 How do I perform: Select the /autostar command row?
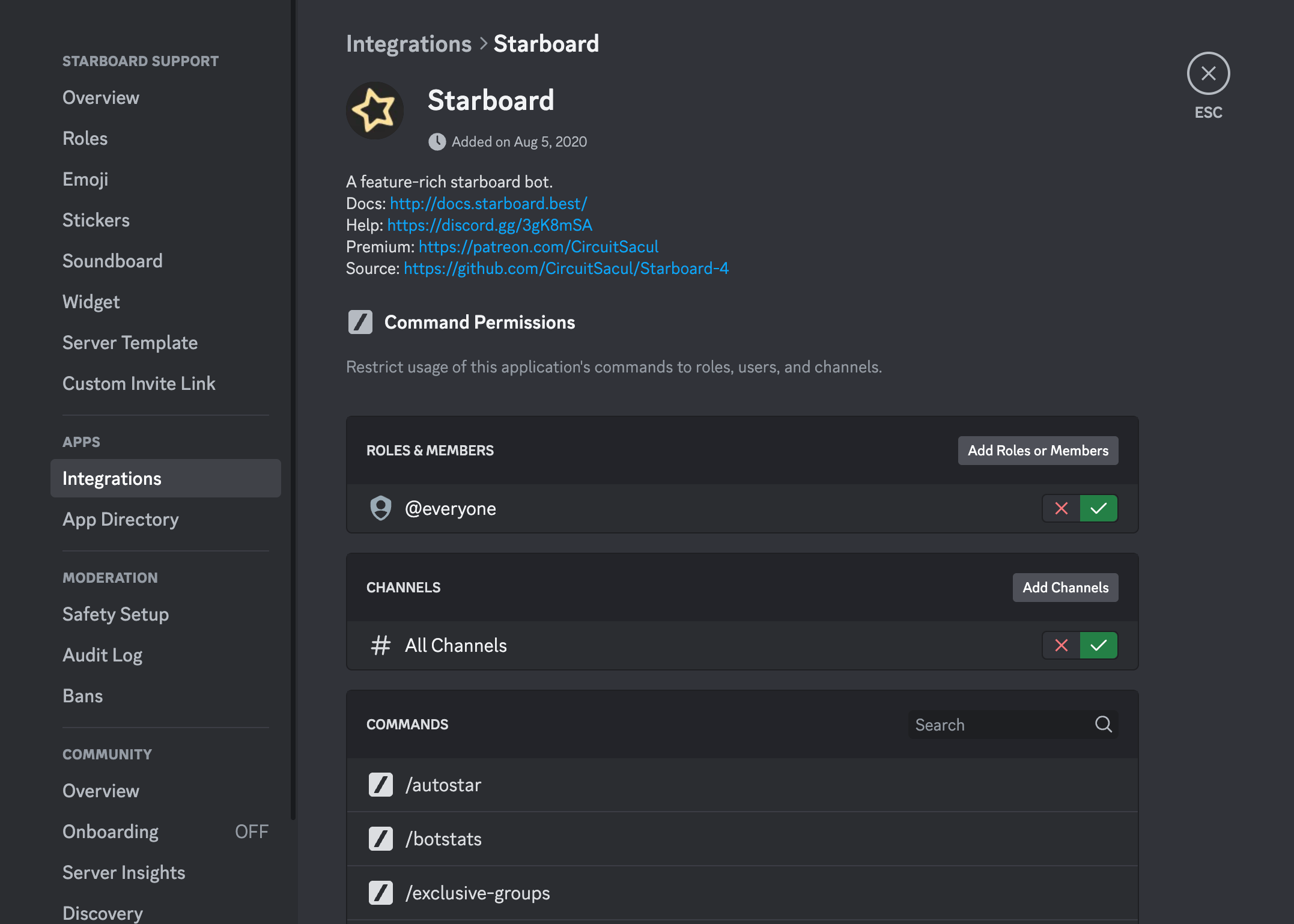pos(743,785)
